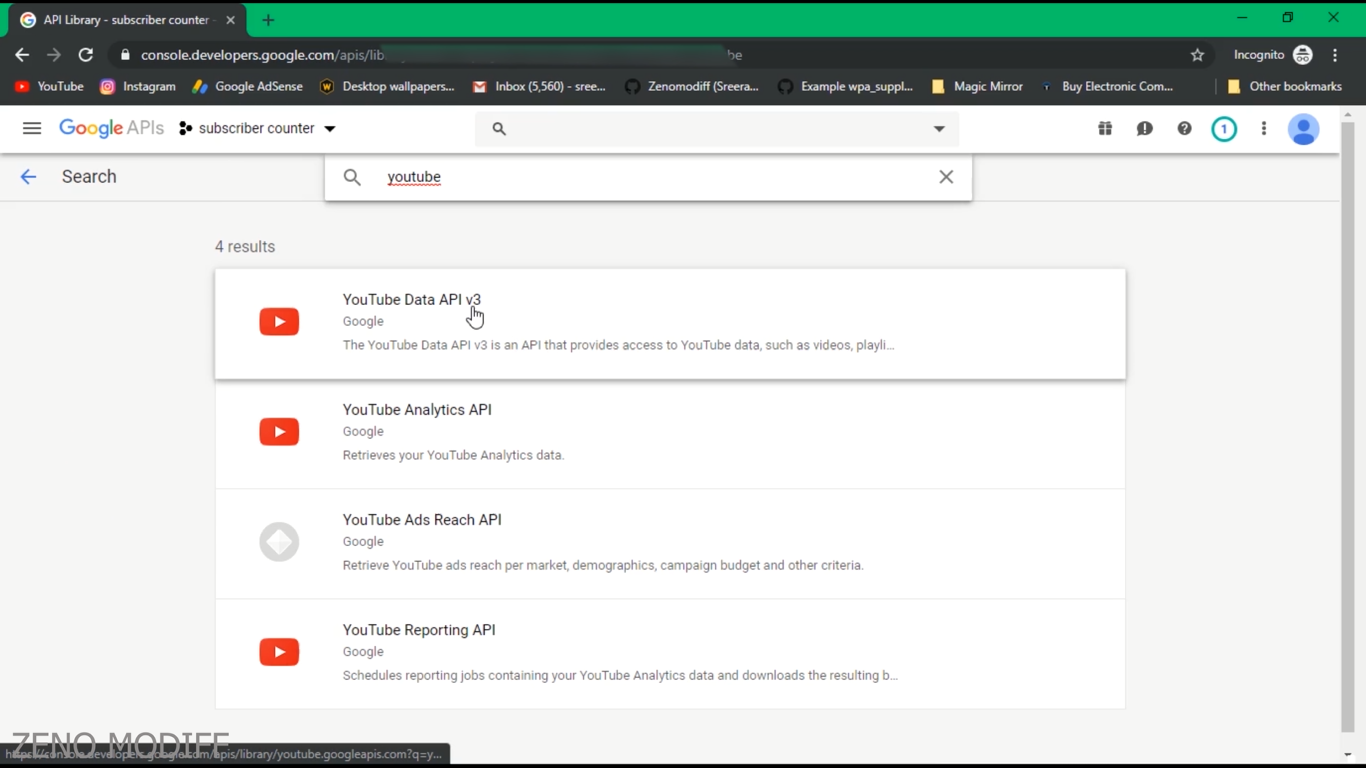Screen dimensions: 1366x768
Task: Open the gift free trial icon
Action: coord(1105,128)
